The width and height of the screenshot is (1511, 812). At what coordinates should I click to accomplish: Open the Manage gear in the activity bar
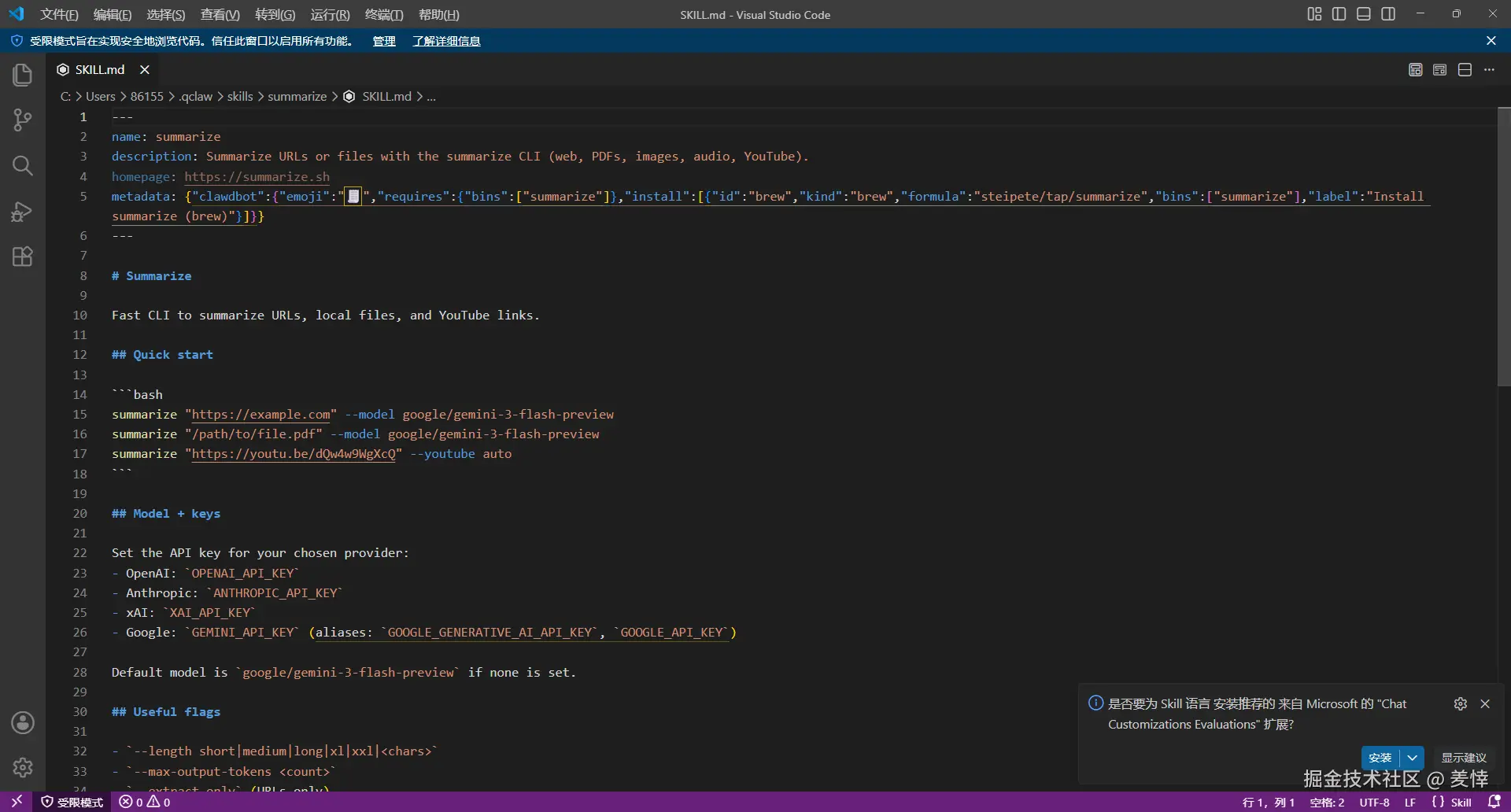[x=23, y=767]
